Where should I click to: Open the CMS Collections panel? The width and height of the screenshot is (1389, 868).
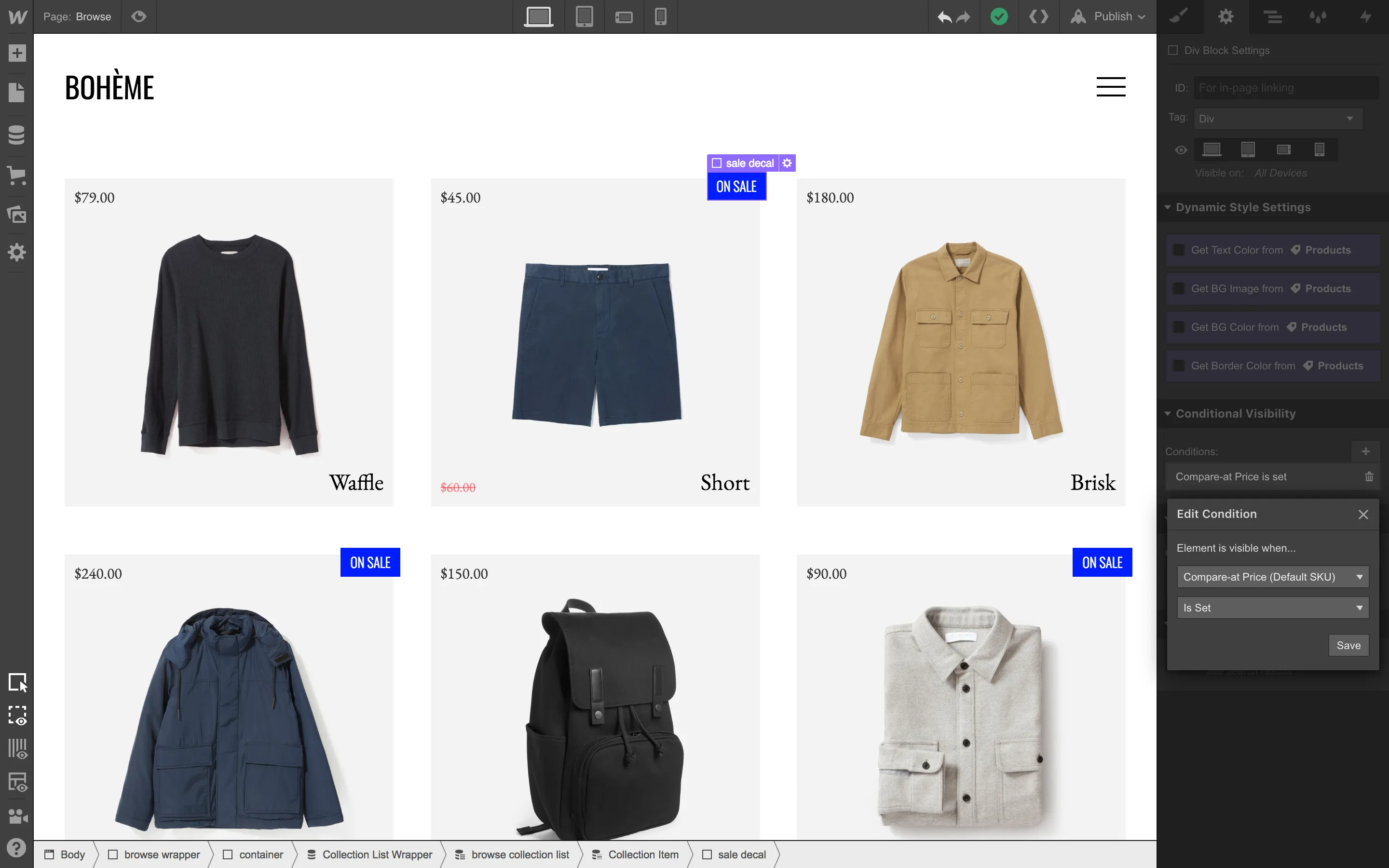(x=17, y=135)
